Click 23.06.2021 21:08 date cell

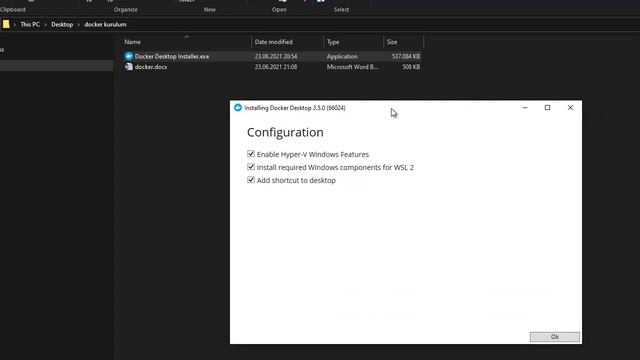[276, 67]
